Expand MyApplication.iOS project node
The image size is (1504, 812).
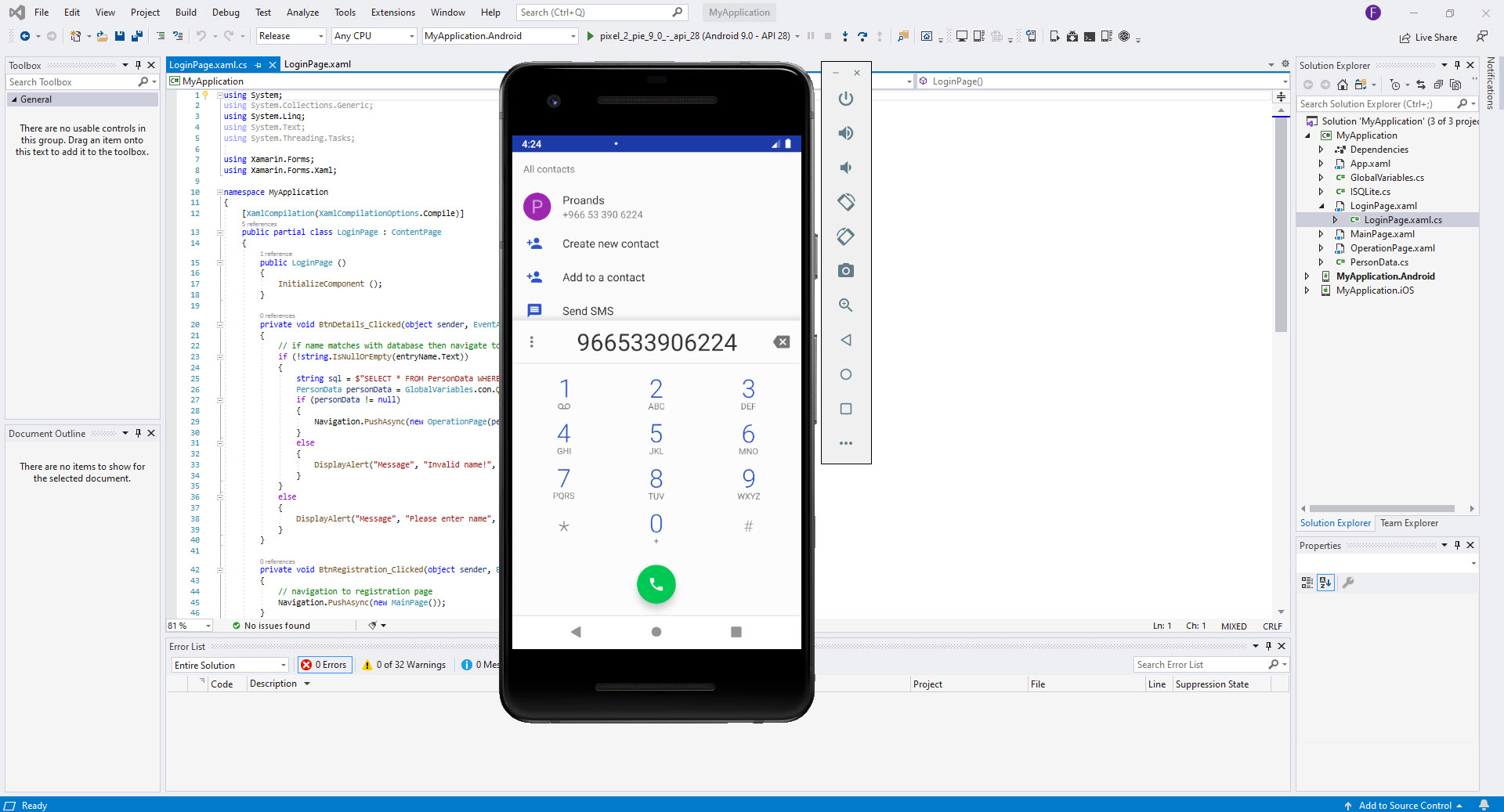point(1307,291)
